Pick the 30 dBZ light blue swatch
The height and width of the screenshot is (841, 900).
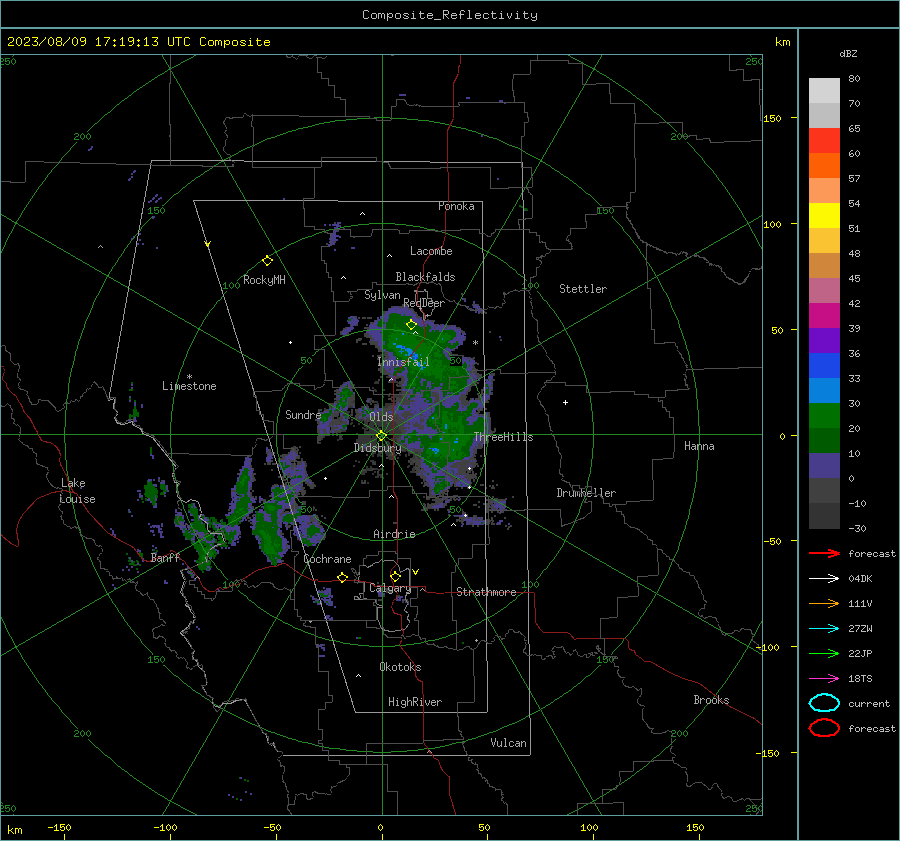point(824,390)
